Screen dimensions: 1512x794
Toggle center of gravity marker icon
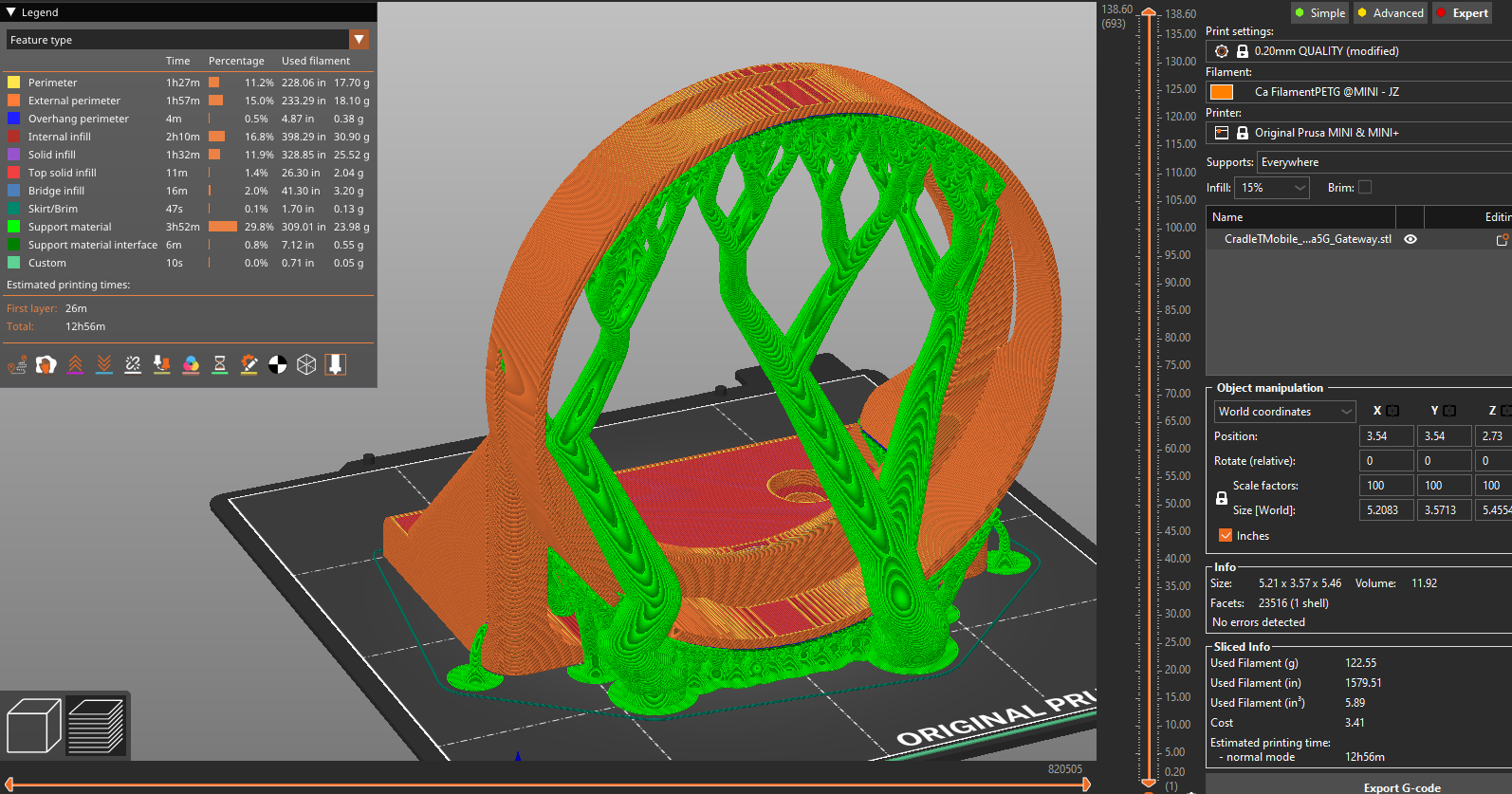278,365
